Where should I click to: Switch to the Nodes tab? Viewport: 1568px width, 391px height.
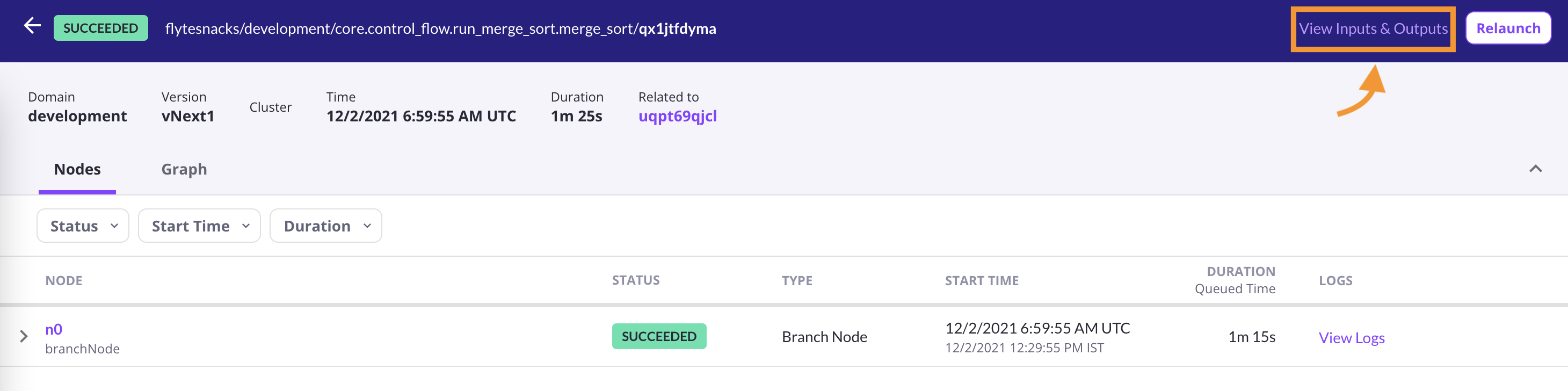click(x=77, y=169)
